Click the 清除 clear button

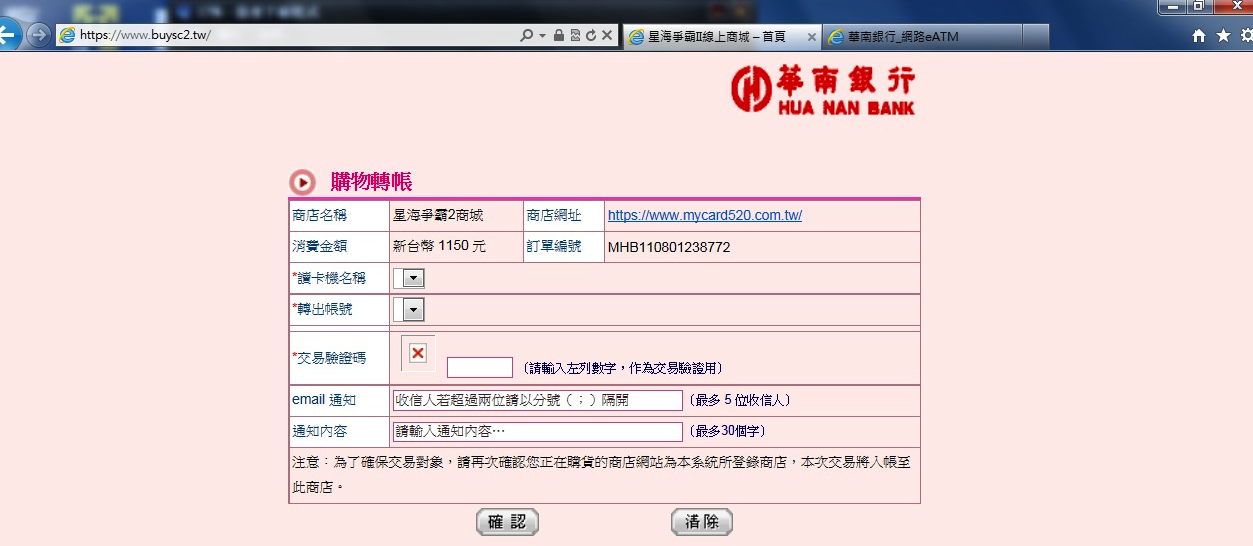click(x=702, y=522)
